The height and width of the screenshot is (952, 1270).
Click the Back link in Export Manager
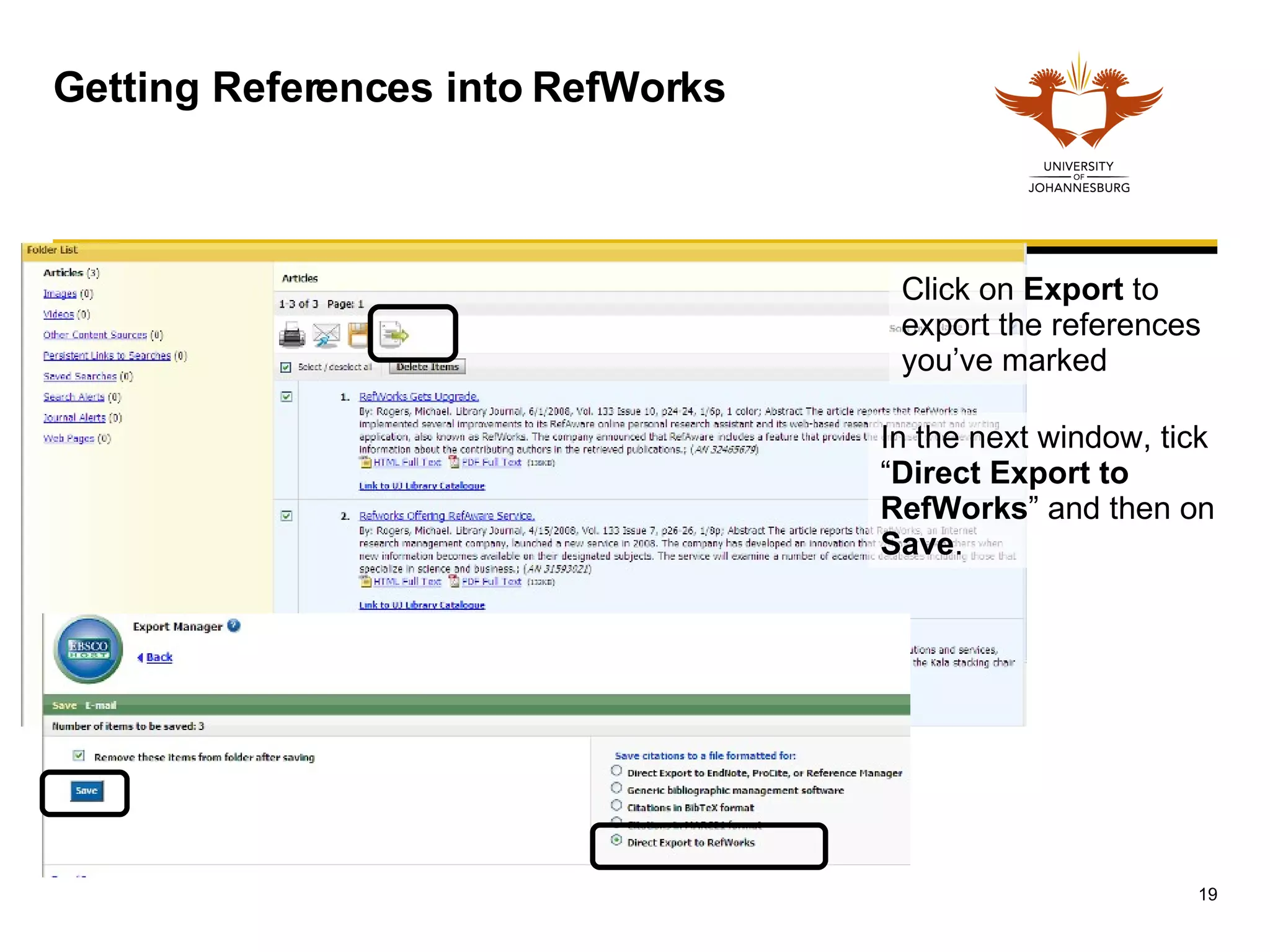click(159, 658)
